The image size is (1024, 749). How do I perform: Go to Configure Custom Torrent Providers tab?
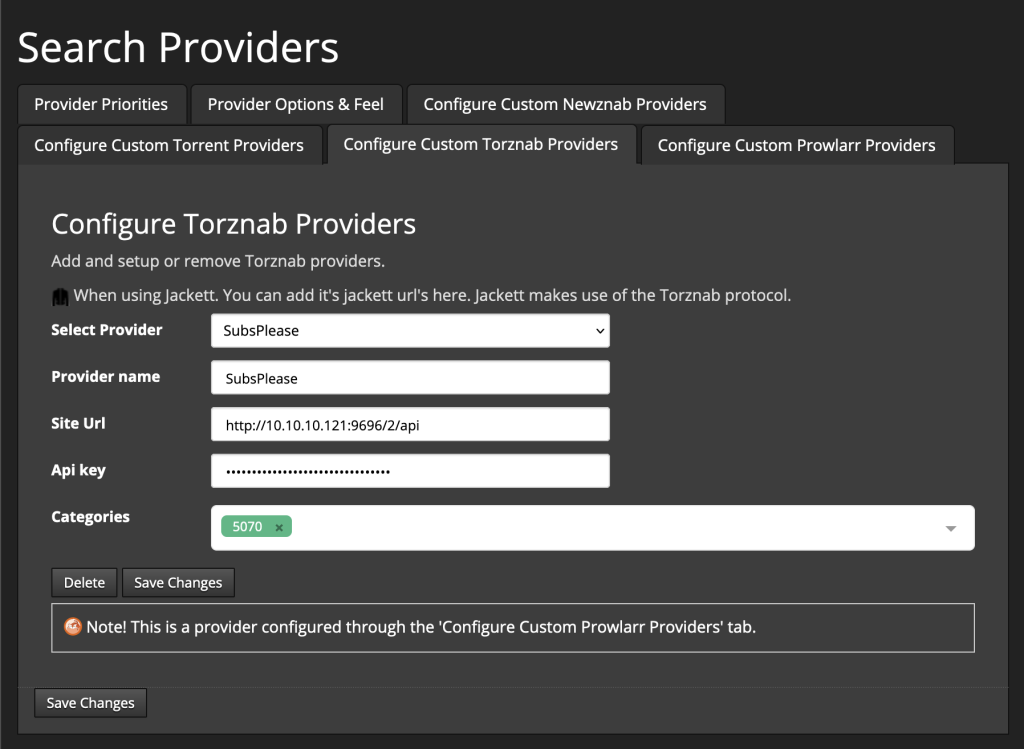[169, 145]
